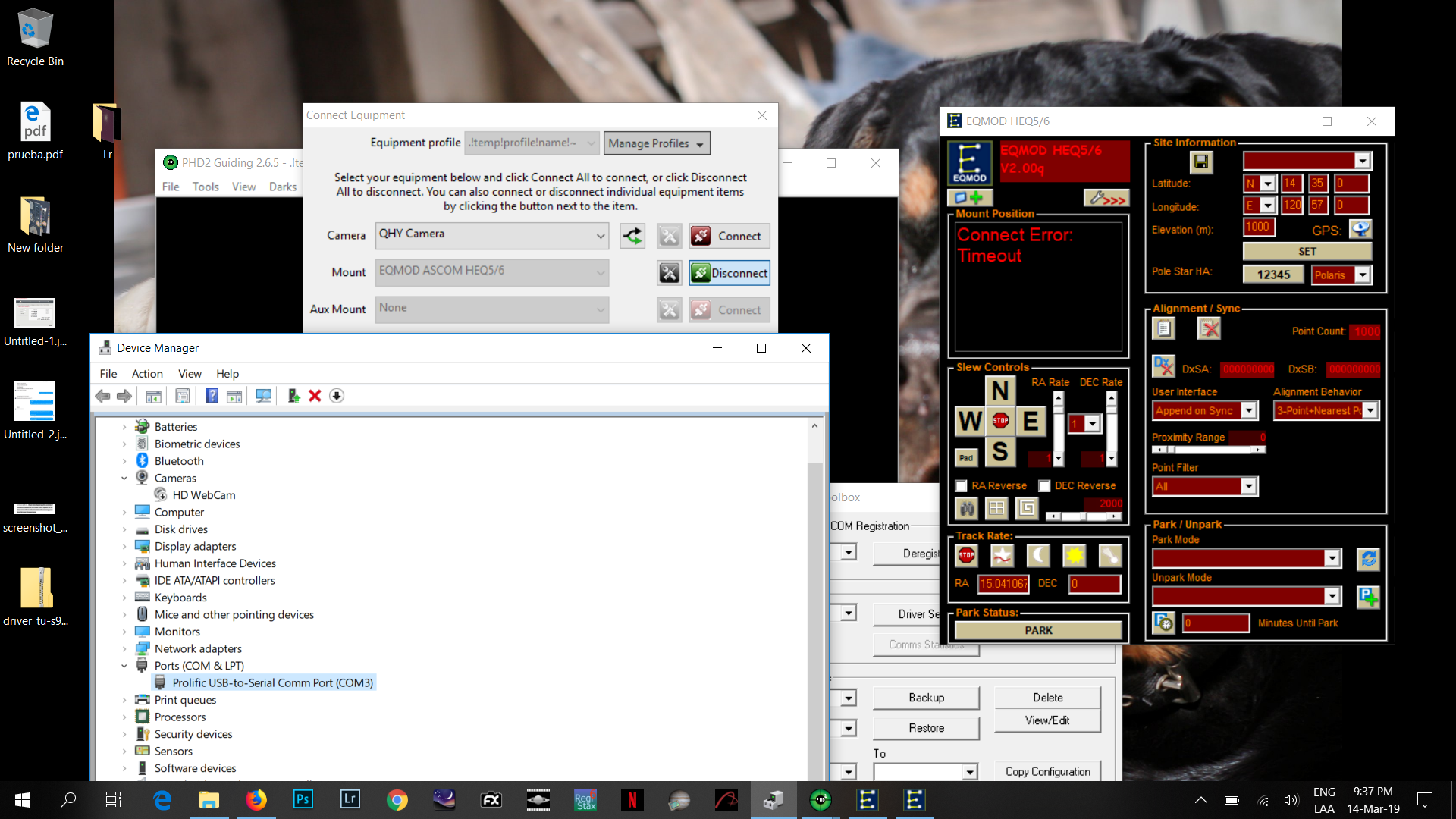1456x819 pixels.
Task: Open the Park Mode dropdown
Action: 1332,558
